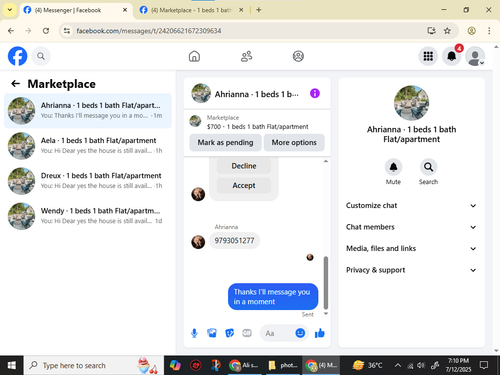The height and width of the screenshot is (375, 500).
Task: Expand Media, files and links section
Action: [411, 248]
